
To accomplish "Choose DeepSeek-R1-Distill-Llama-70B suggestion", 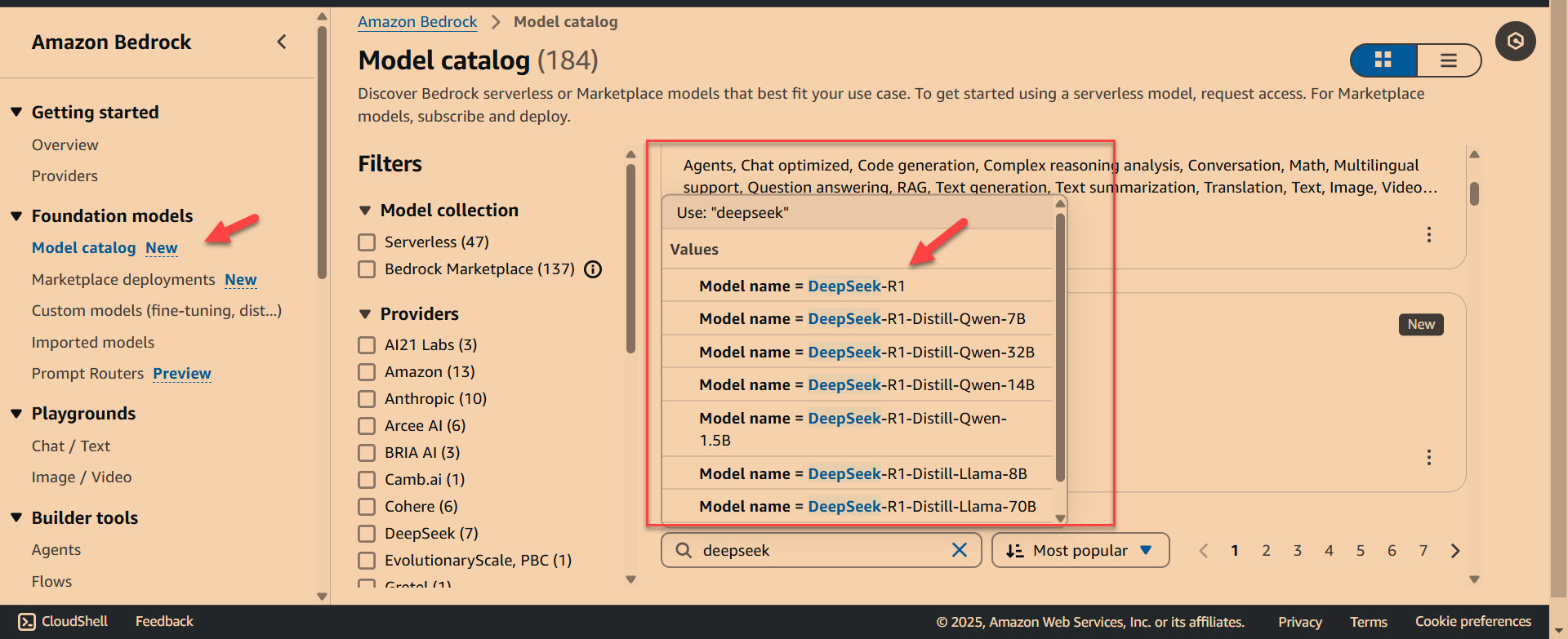I will (x=857, y=506).
